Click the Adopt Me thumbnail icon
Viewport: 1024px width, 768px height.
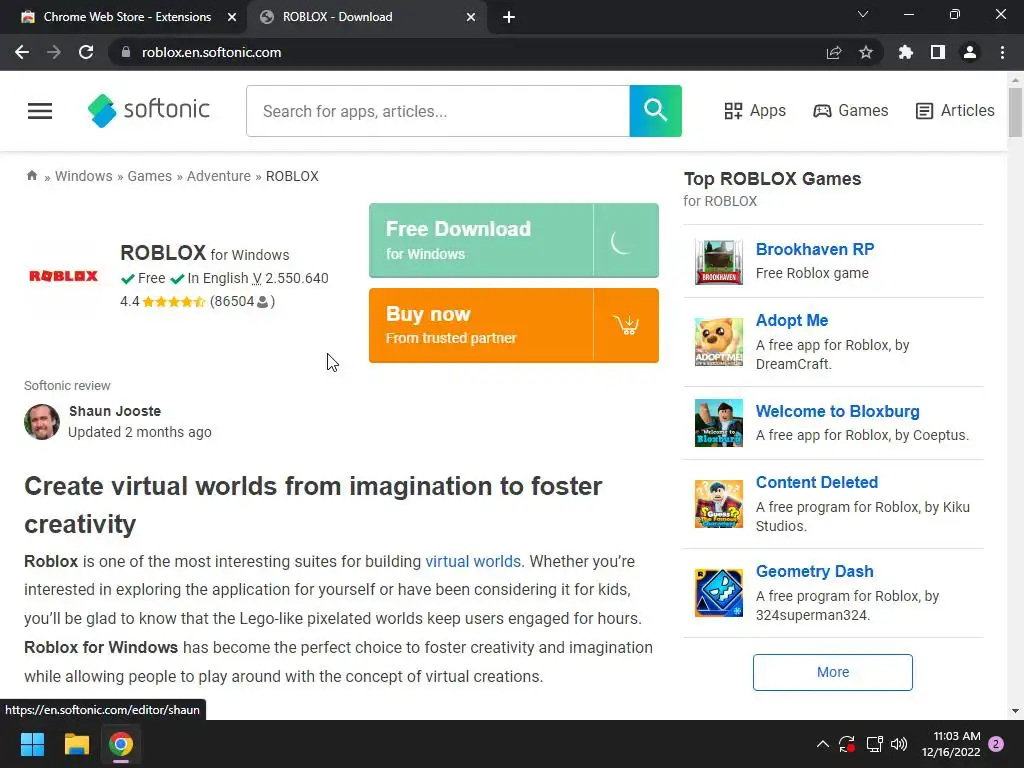click(x=719, y=342)
